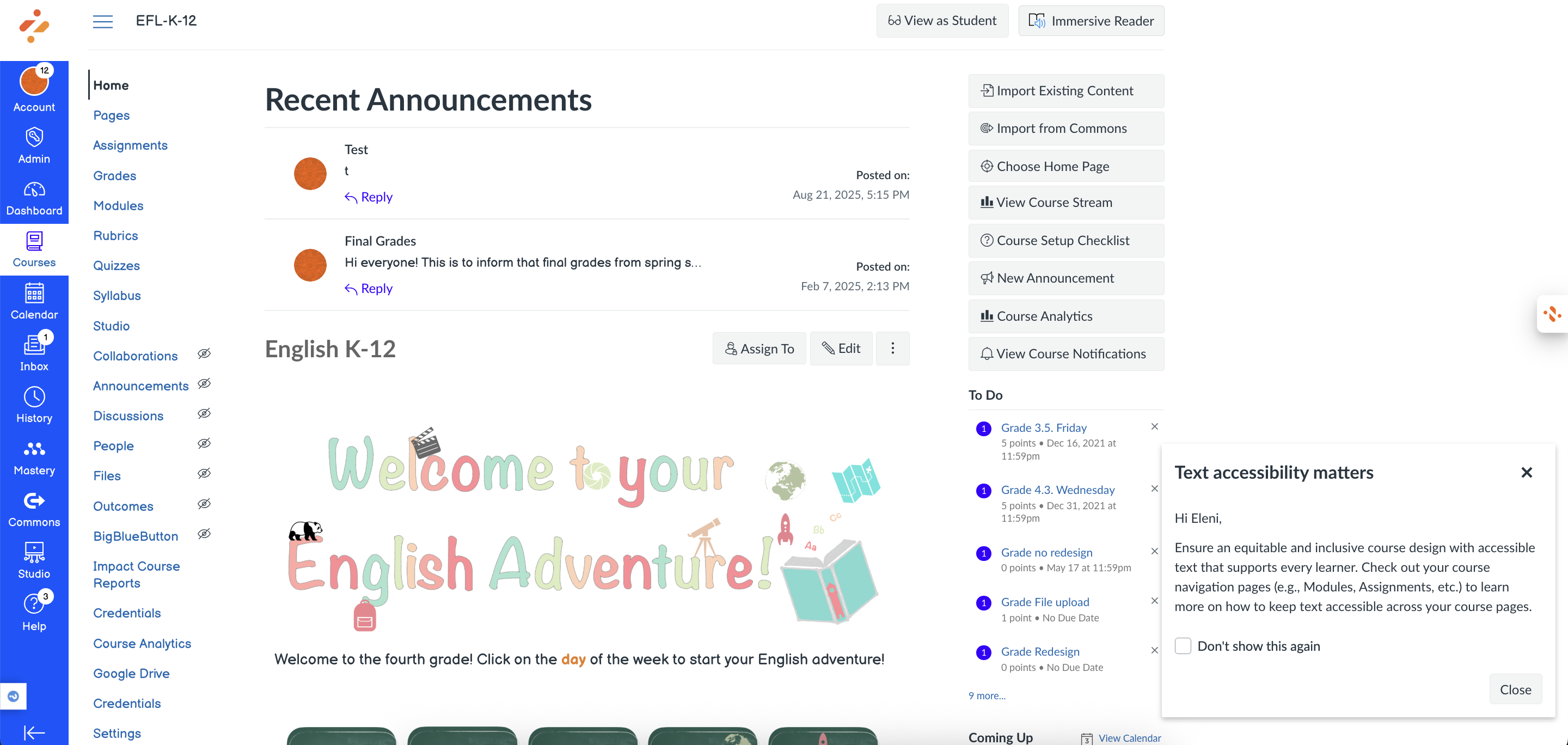Open the Calendar icon in the sidebar
The image size is (1568, 745).
34,293
